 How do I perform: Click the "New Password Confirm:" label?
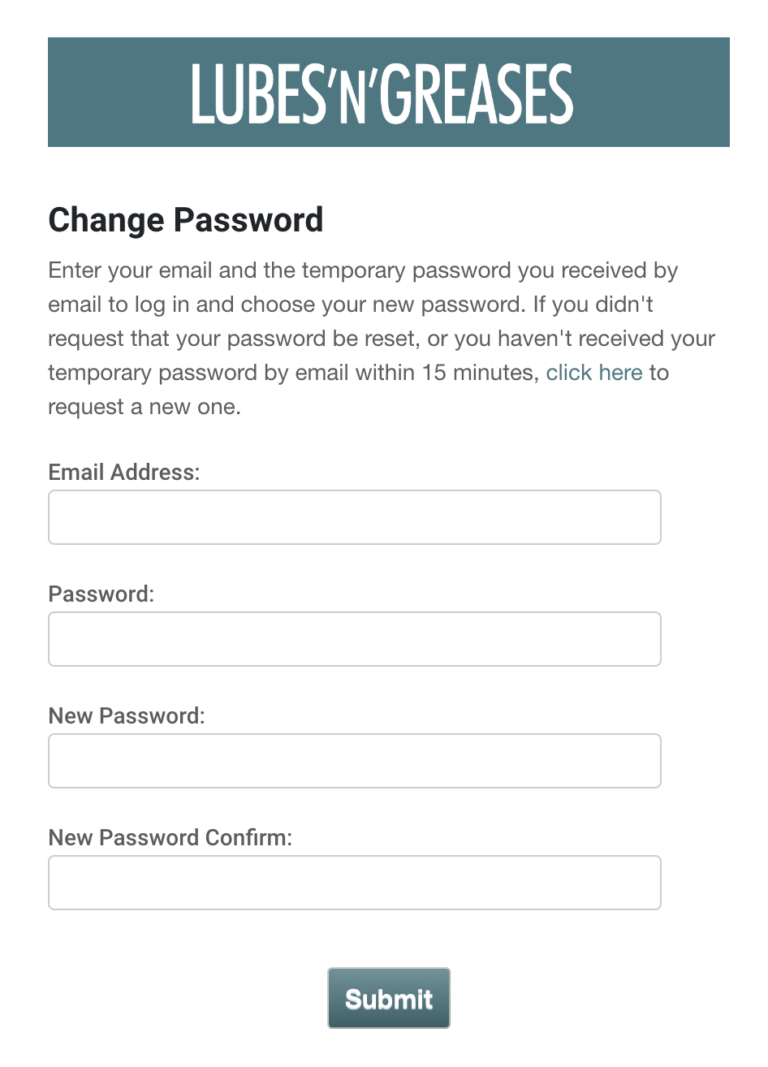170,838
